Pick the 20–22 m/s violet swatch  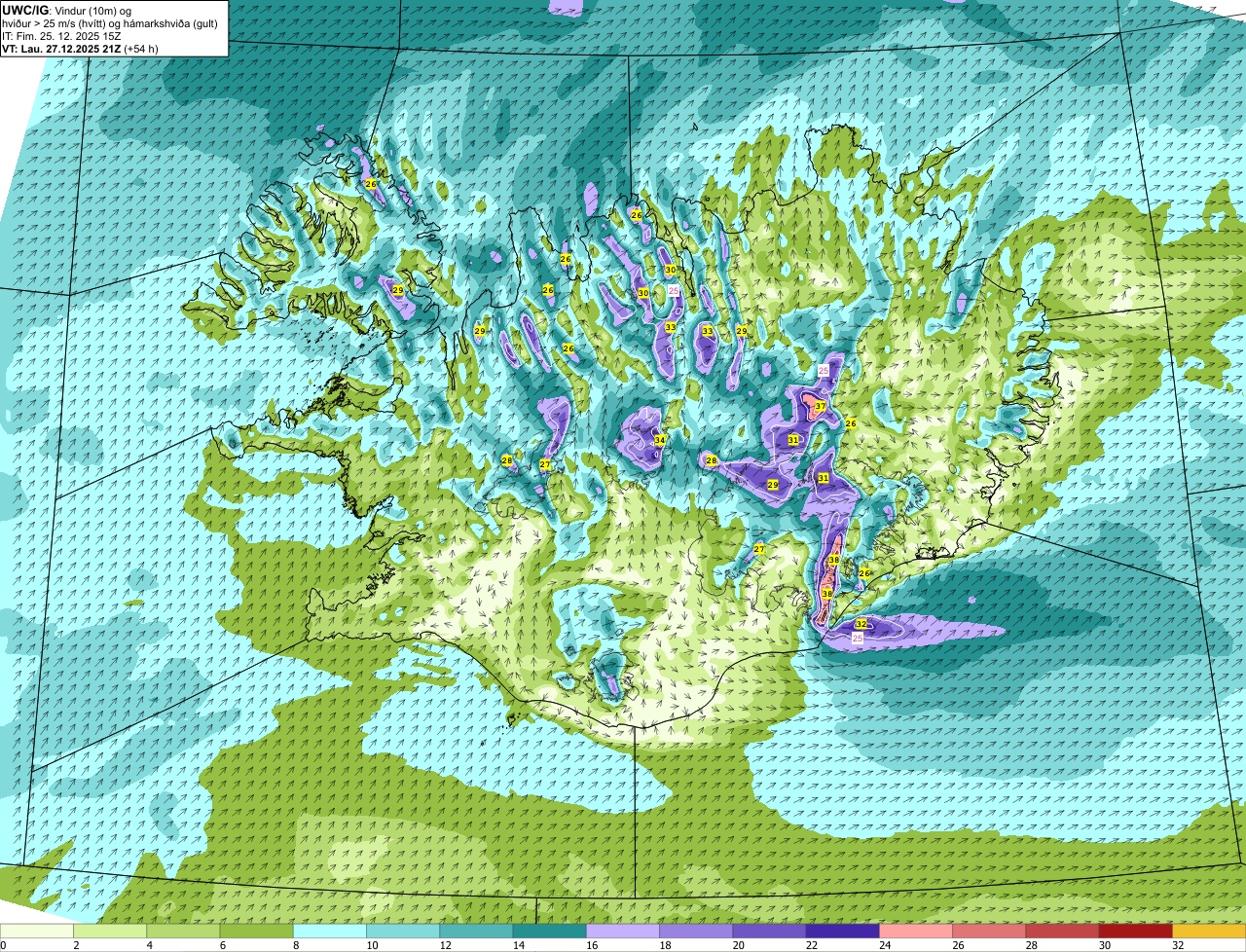click(x=769, y=931)
